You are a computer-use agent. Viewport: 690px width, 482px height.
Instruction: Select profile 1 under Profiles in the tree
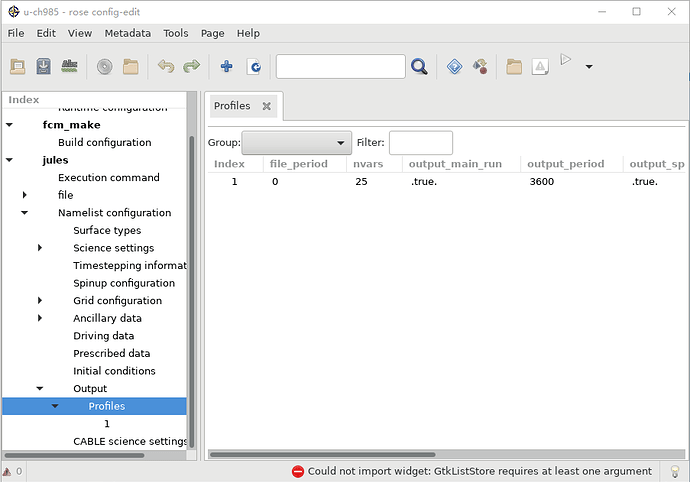[x=107, y=424]
